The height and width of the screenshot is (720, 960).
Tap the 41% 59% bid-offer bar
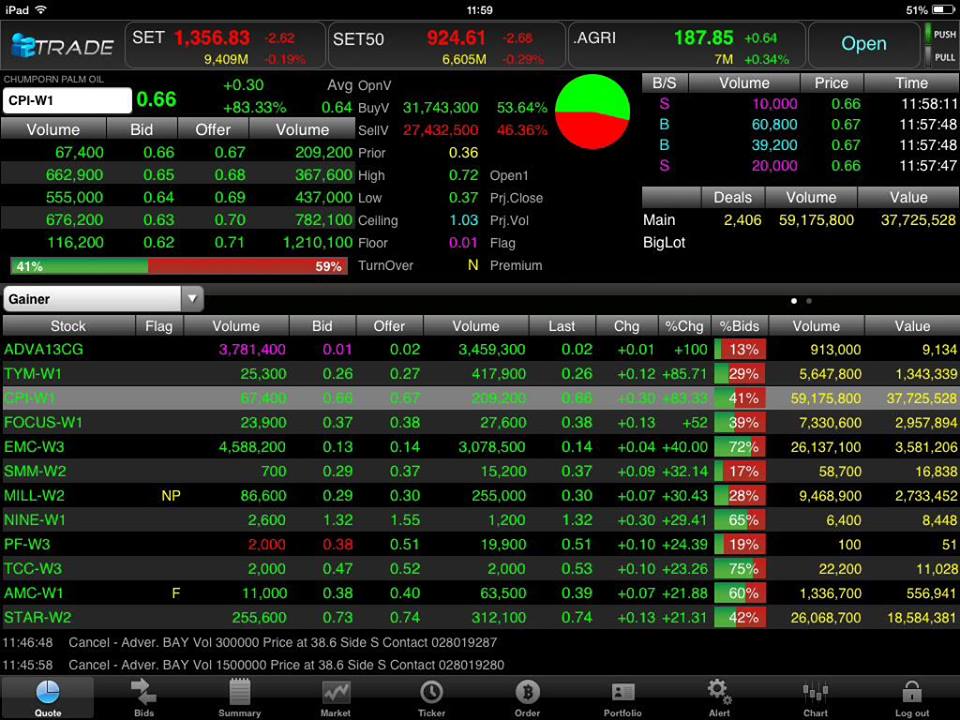(x=179, y=266)
